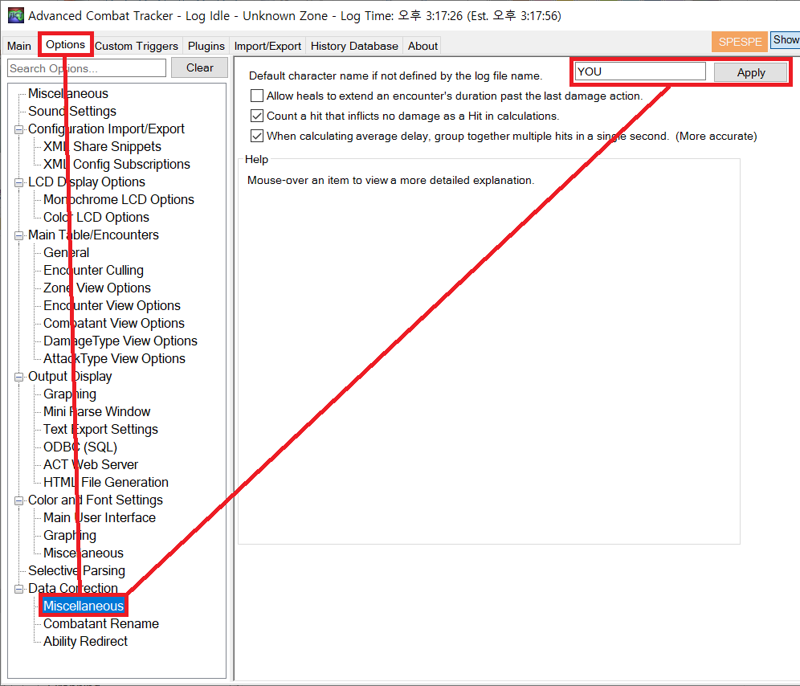Screen dimensions: 800x686
Task: Open Main User Interface color settings
Action: click(x=99, y=518)
